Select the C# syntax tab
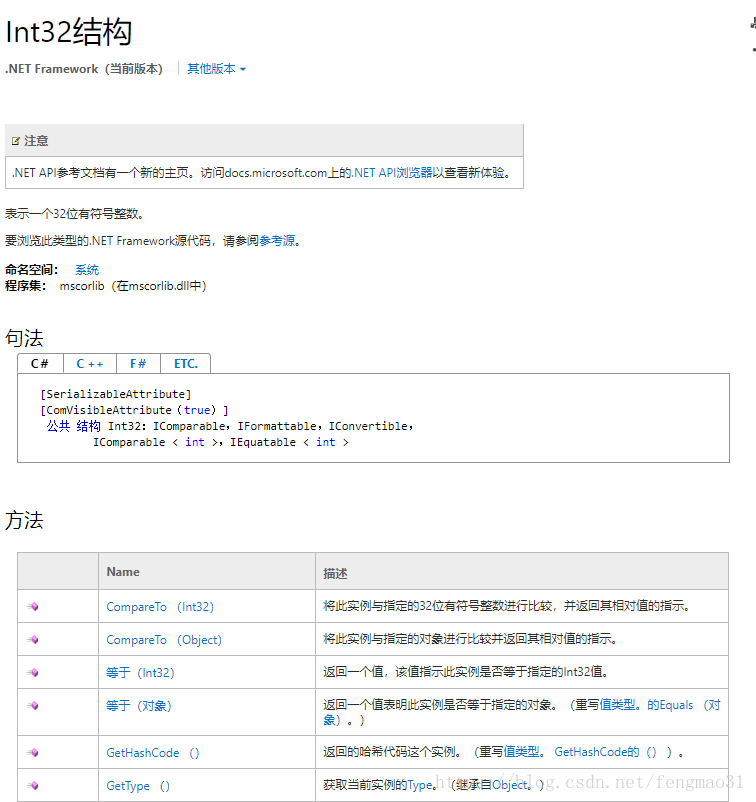The height and width of the screenshot is (802, 756). 40,364
